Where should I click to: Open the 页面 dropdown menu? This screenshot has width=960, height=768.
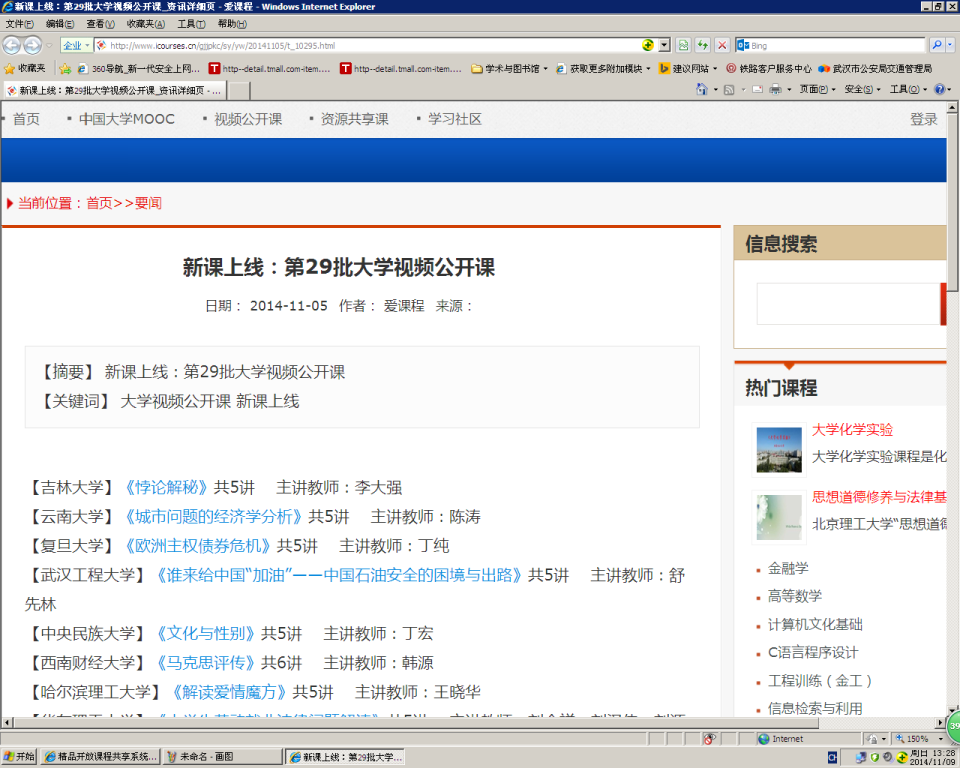812,89
